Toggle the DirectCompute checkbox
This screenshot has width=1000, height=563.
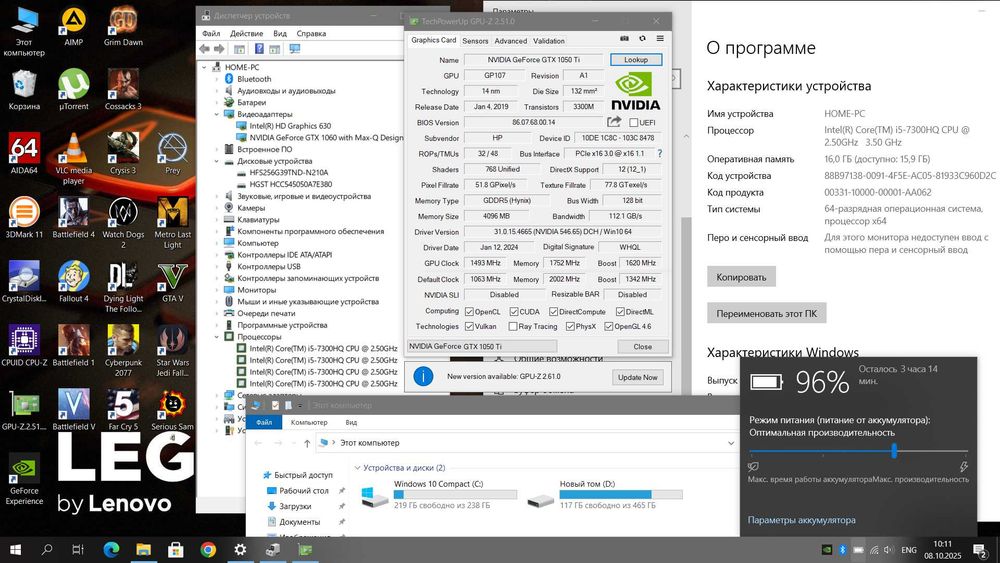point(554,312)
